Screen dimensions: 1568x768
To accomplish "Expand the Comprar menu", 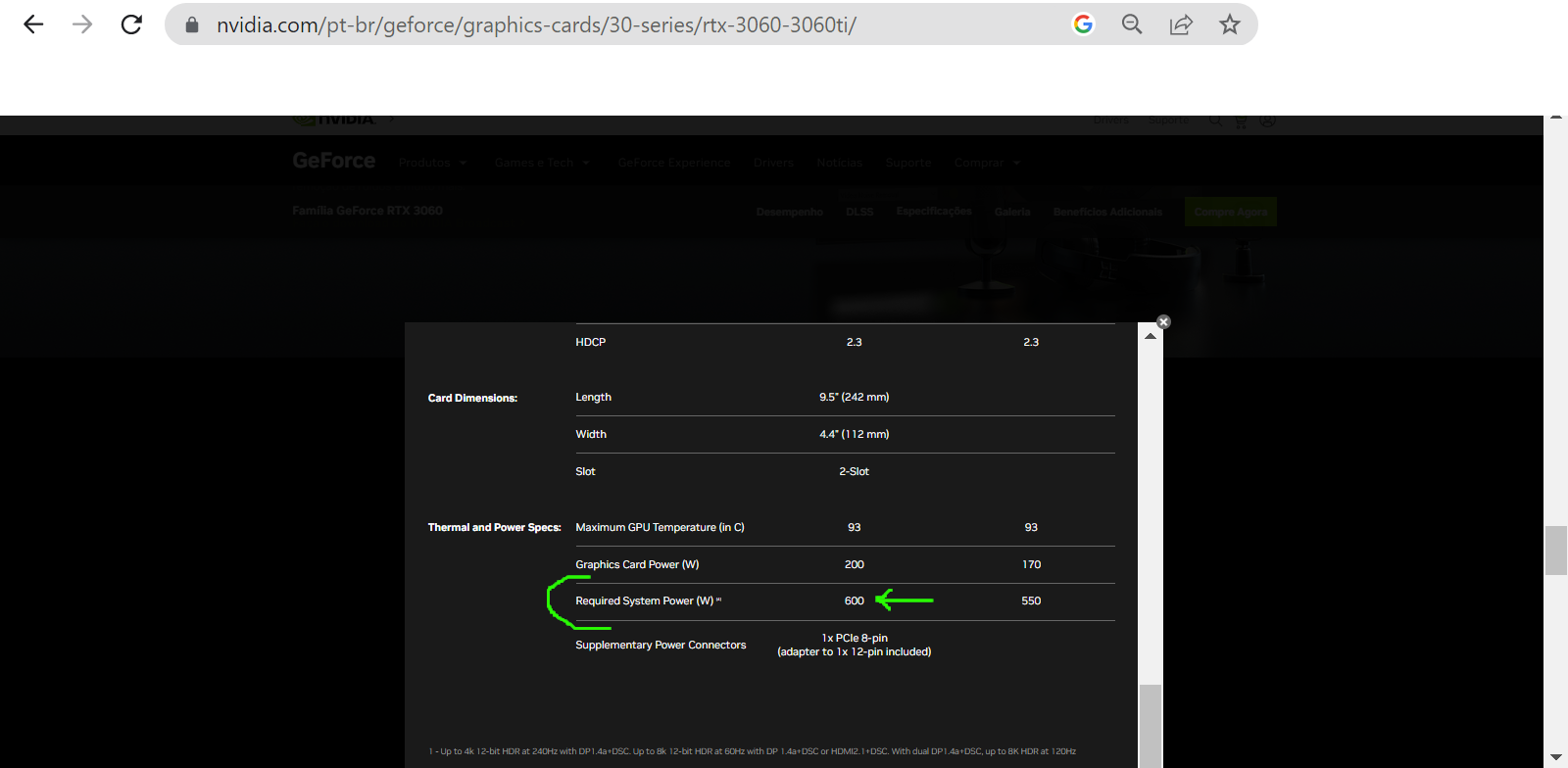I will [x=987, y=163].
